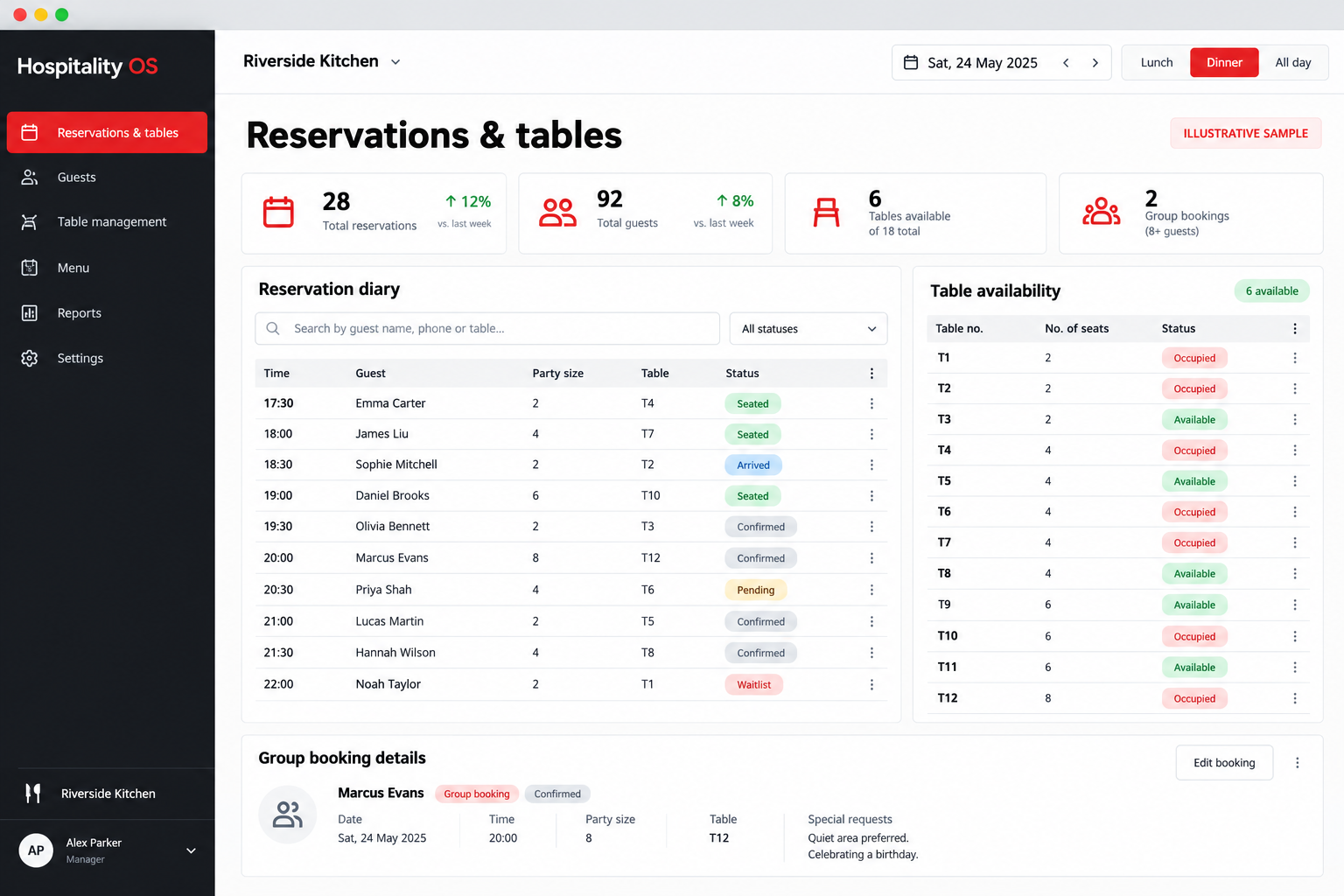1344x896 pixels.
Task: Open options for Daniel Brooks reservation
Action: click(871, 495)
